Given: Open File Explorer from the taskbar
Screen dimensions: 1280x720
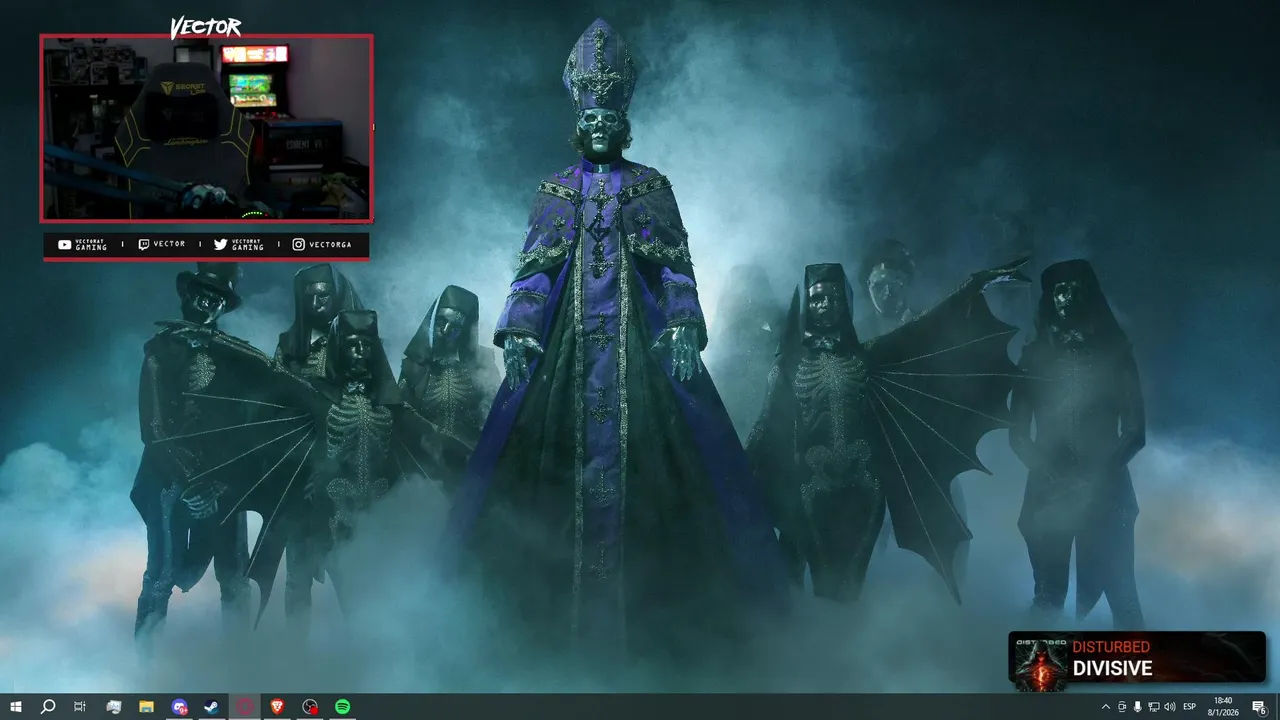Looking at the screenshot, I should point(146,707).
